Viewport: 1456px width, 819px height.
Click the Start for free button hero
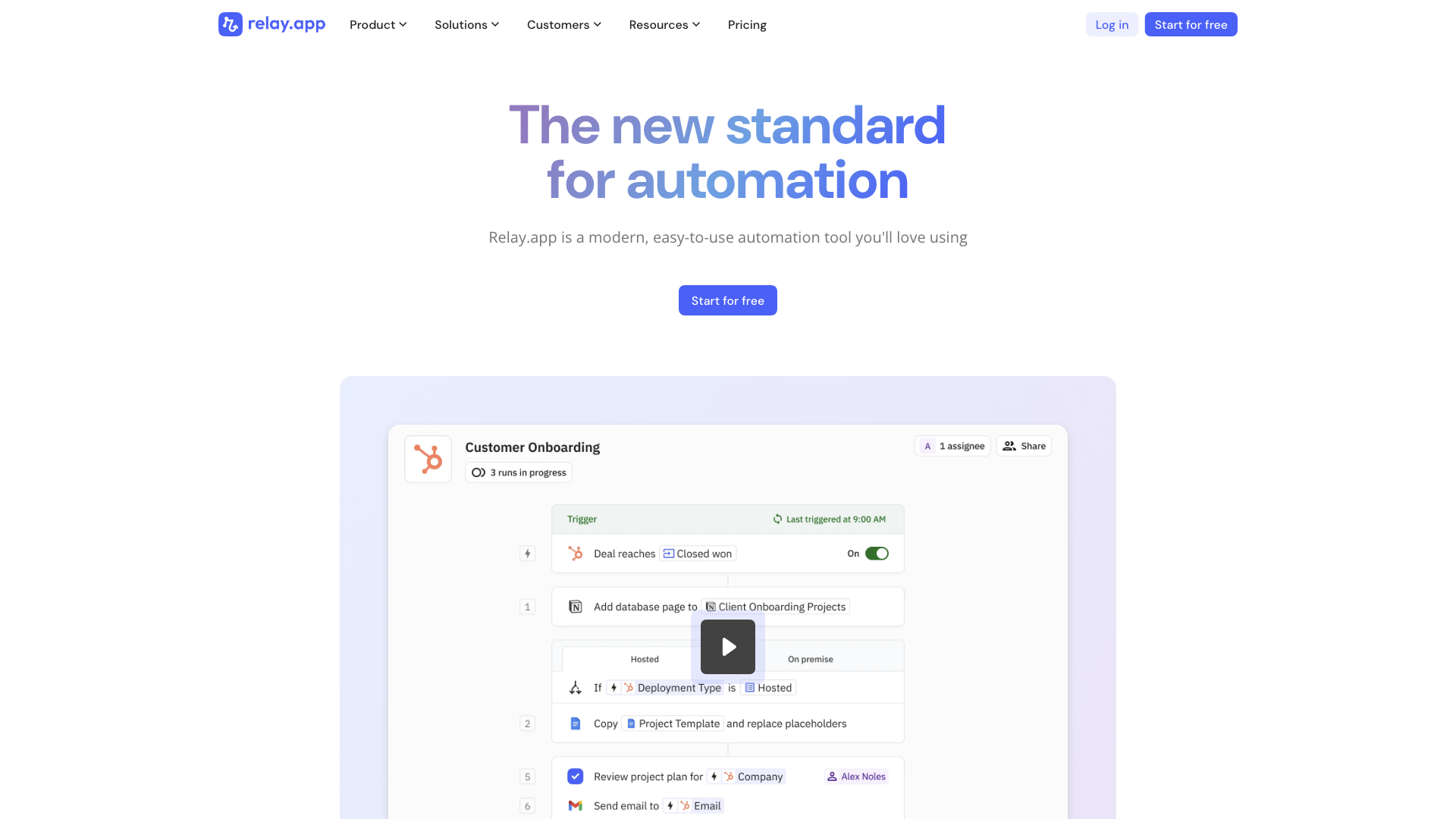coord(728,300)
